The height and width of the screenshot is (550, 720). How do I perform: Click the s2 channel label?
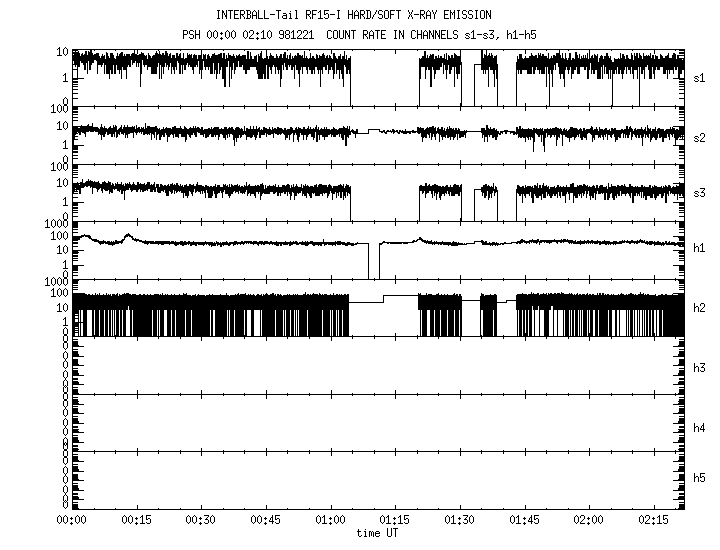click(699, 137)
